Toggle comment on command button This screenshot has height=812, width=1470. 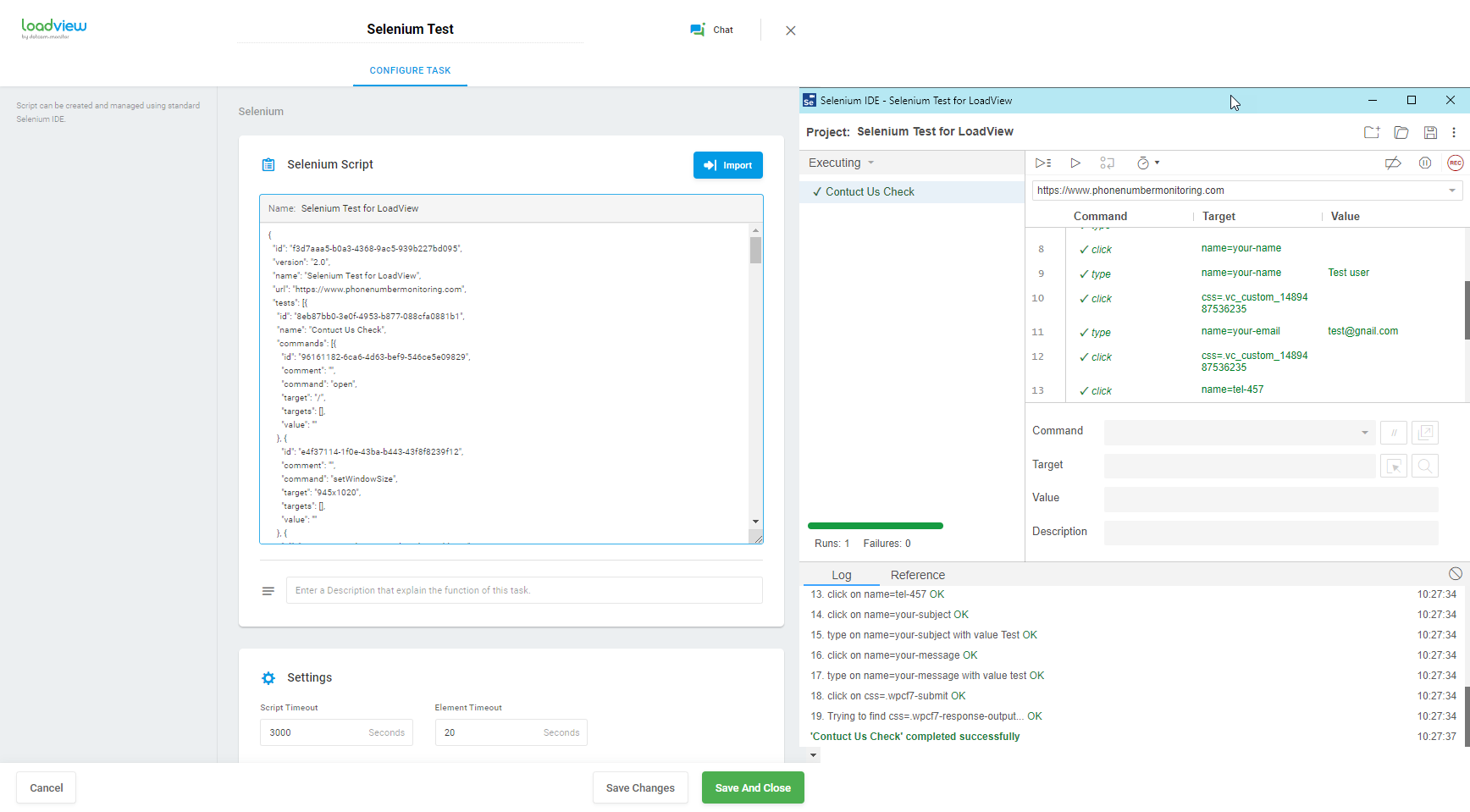1394,433
